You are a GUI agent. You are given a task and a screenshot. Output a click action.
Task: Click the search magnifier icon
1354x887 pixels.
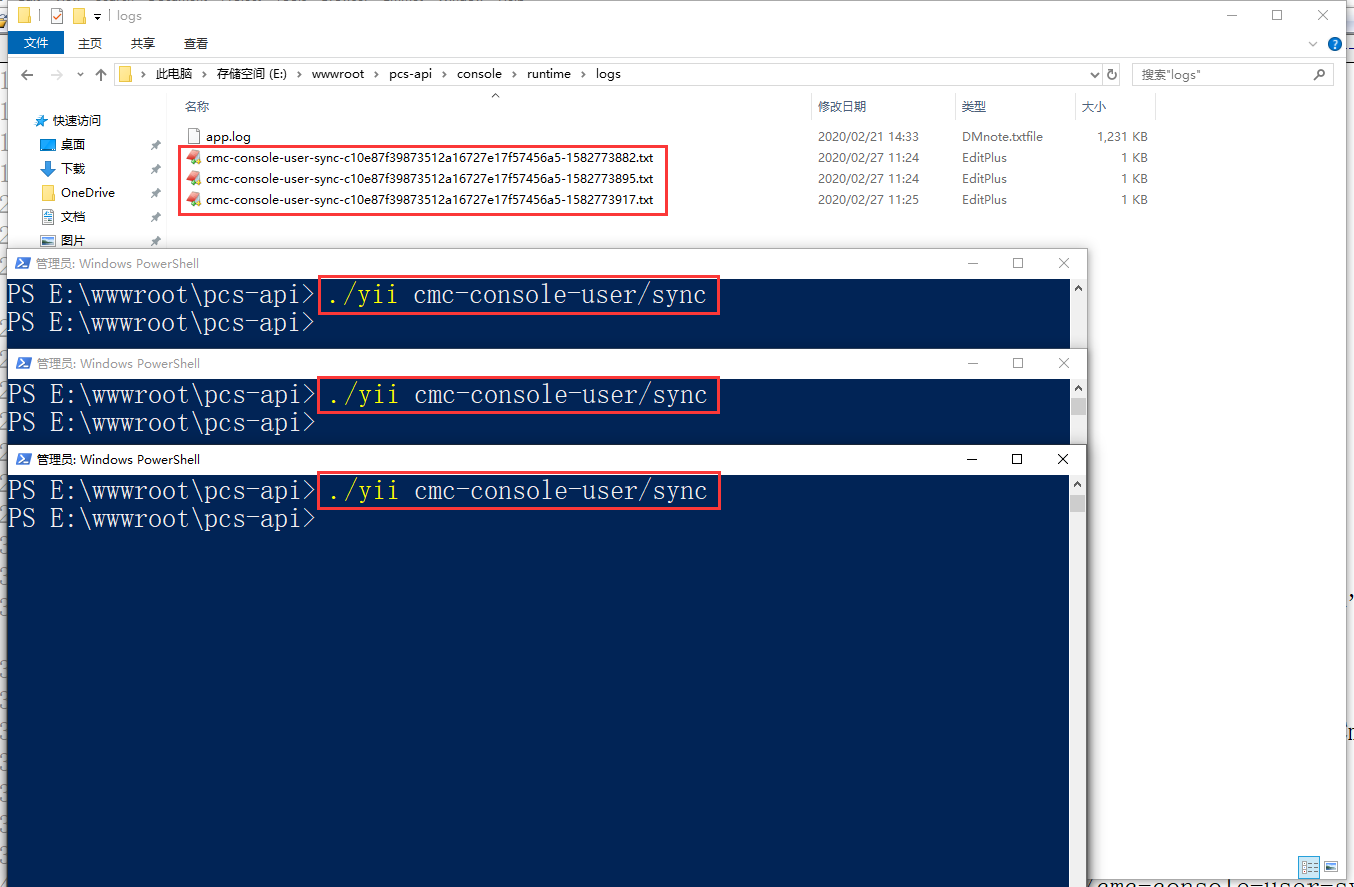click(1320, 74)
